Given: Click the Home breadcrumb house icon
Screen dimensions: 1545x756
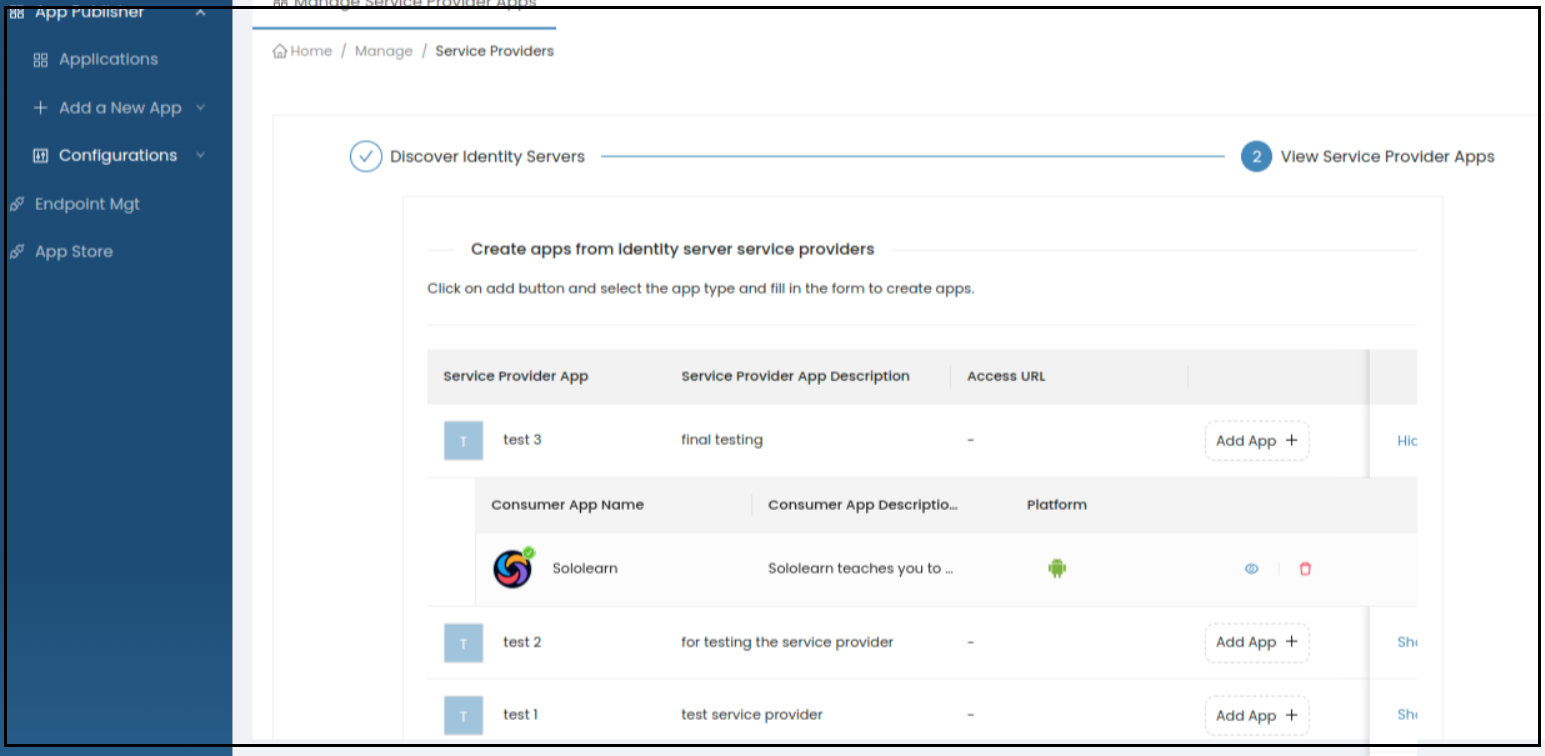Looking at the screenshot, I should point(281,51).
